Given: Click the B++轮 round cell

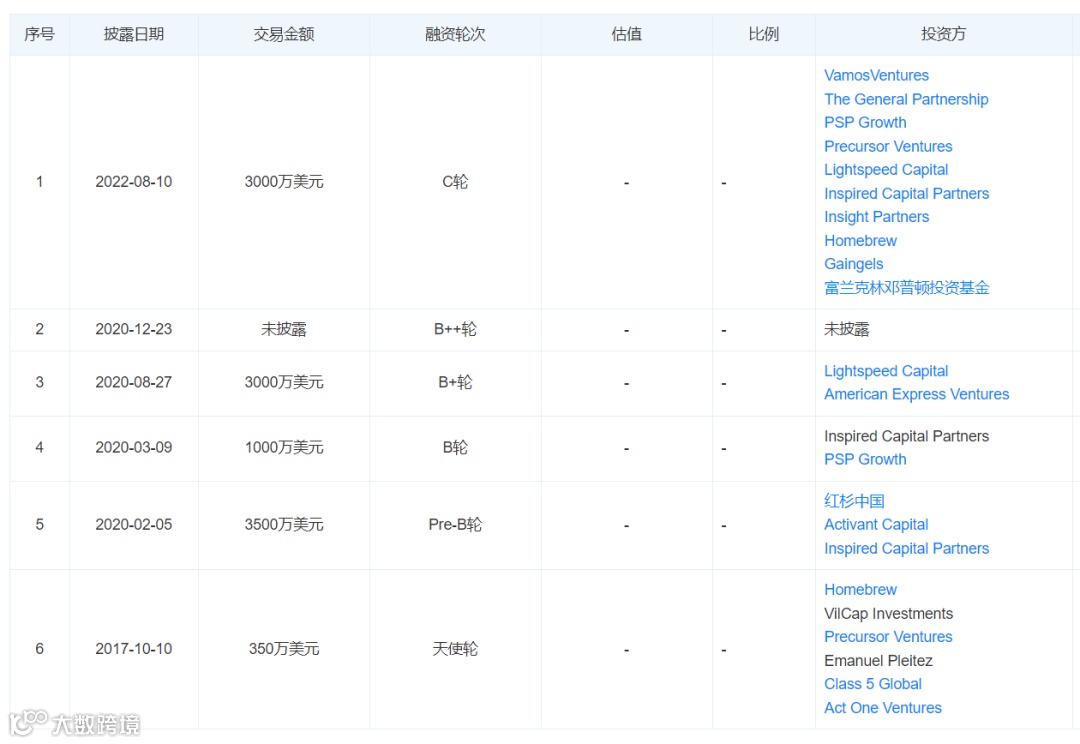Looking at the screenshot, I should [455, 329].
